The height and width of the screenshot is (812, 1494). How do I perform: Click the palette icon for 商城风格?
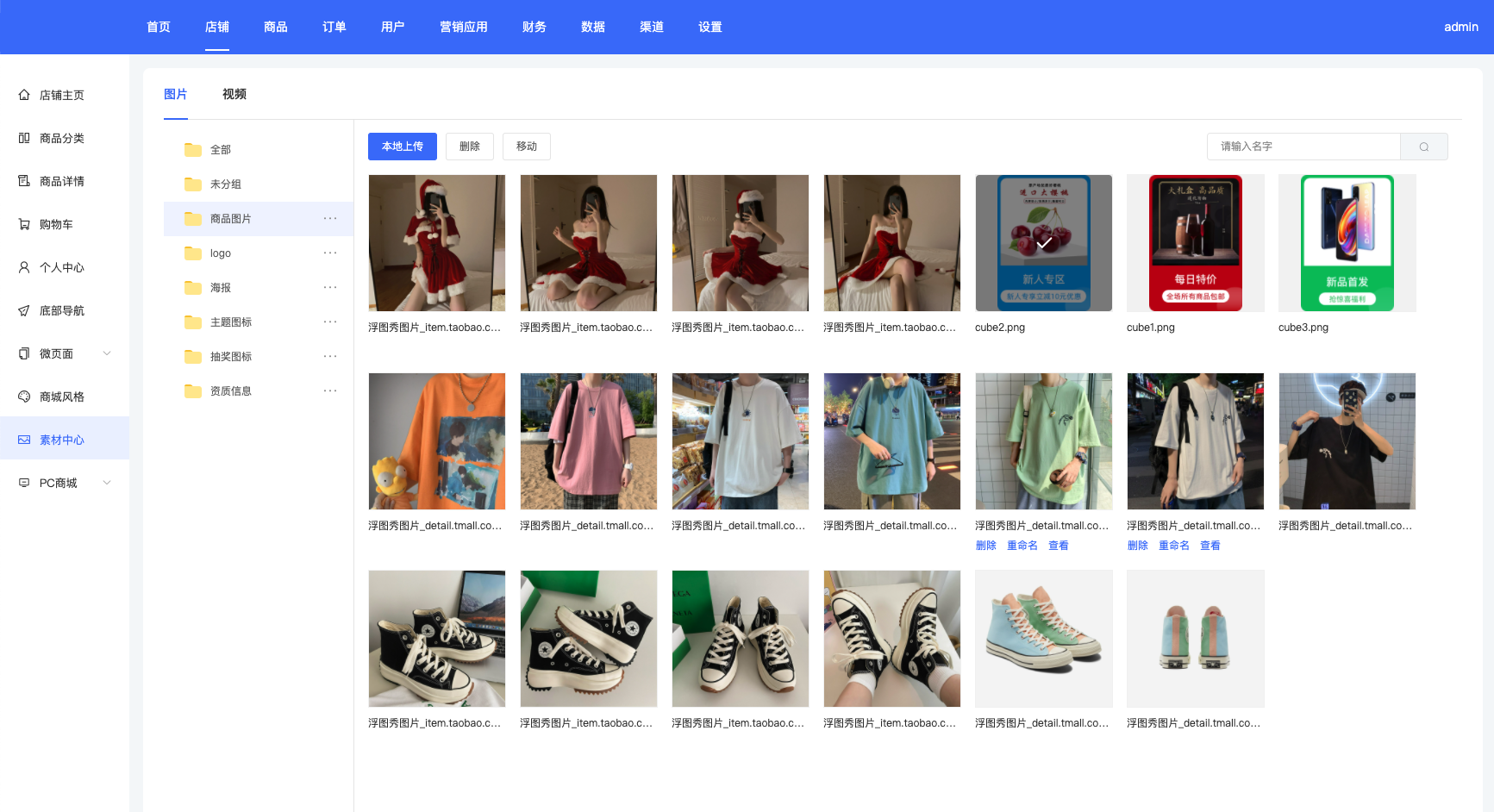pos(24,397)
